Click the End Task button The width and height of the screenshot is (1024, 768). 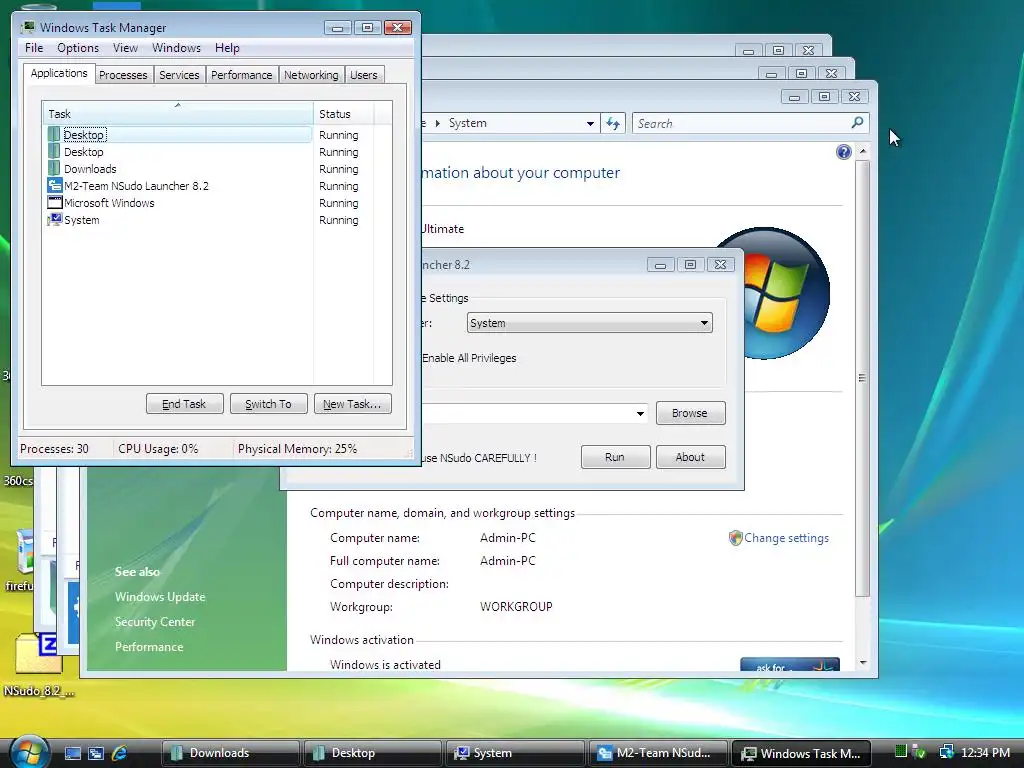pyautogui.click(x=184, y=404)
